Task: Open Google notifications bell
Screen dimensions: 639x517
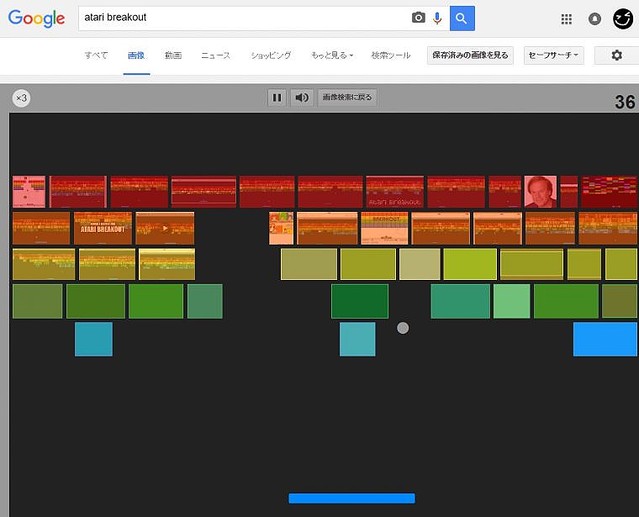Action: point(595,19)
